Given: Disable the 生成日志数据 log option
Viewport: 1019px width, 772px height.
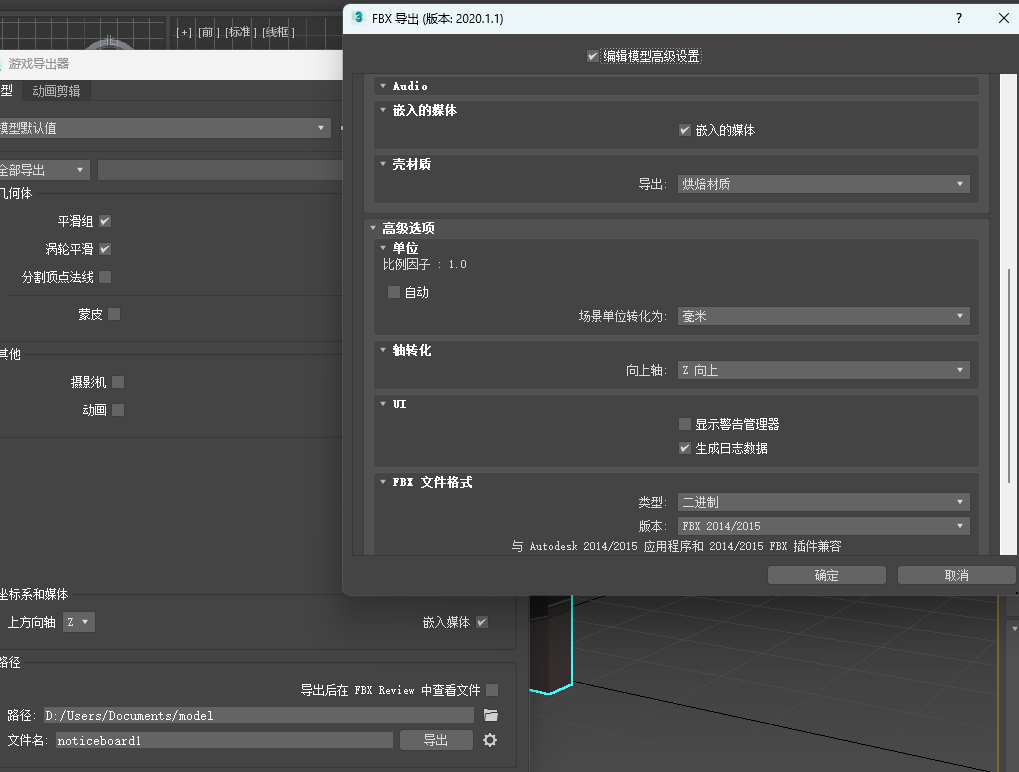Looking at the screenshot, I should [x=684, y=448].
